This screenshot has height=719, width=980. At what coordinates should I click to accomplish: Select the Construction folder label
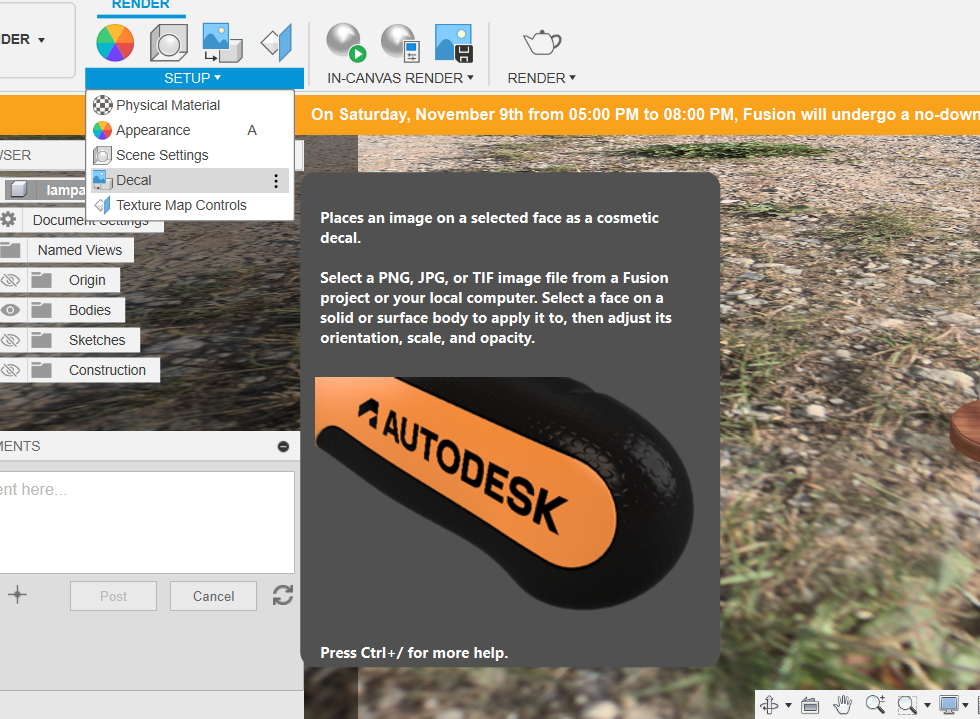pyautogui.click(x=107, y=370)
